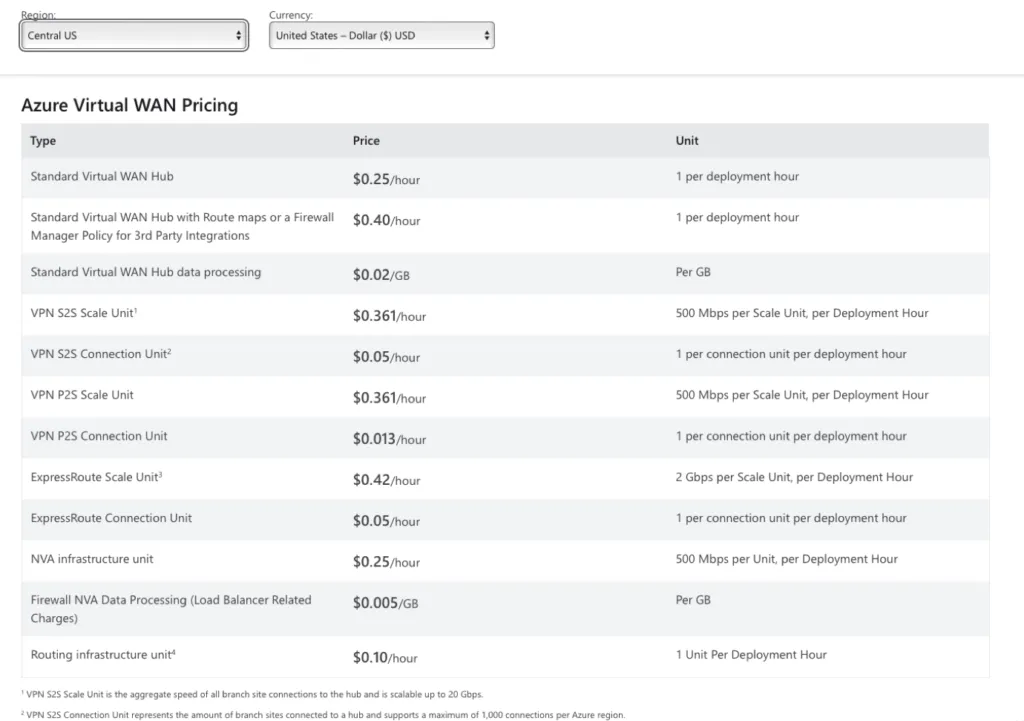Click the $0.013/hour VPN P2S Connection price
Screen dimensions: 1024x721
[389, 439]
